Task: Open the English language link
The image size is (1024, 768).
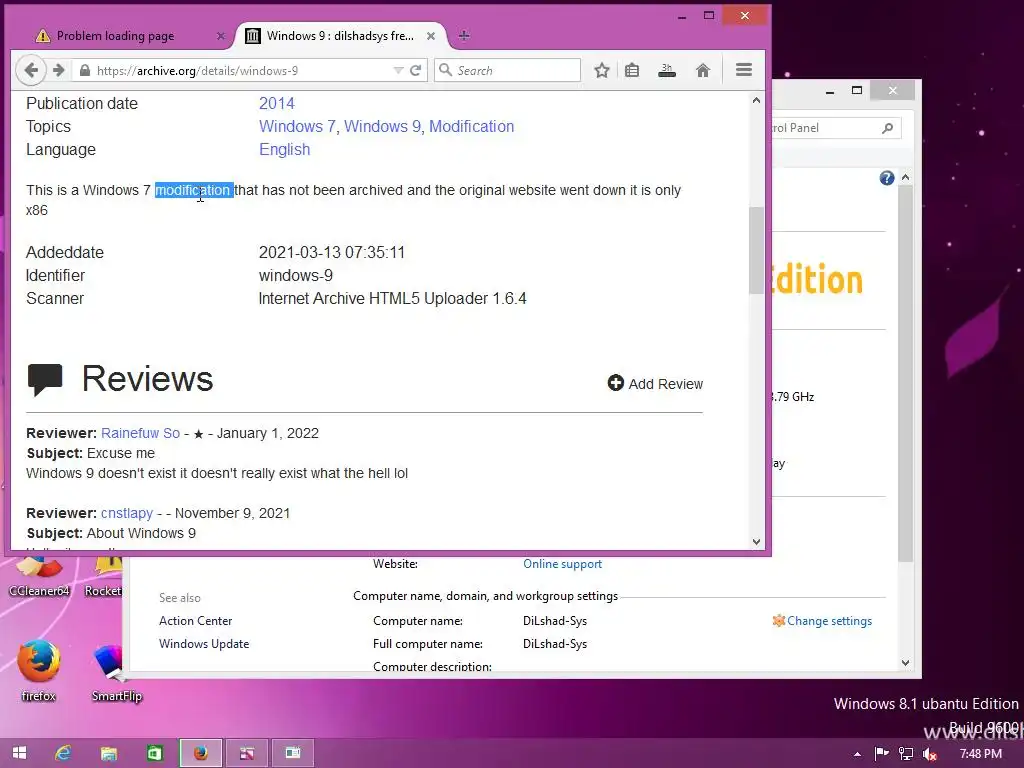Action: pos(285,150)
